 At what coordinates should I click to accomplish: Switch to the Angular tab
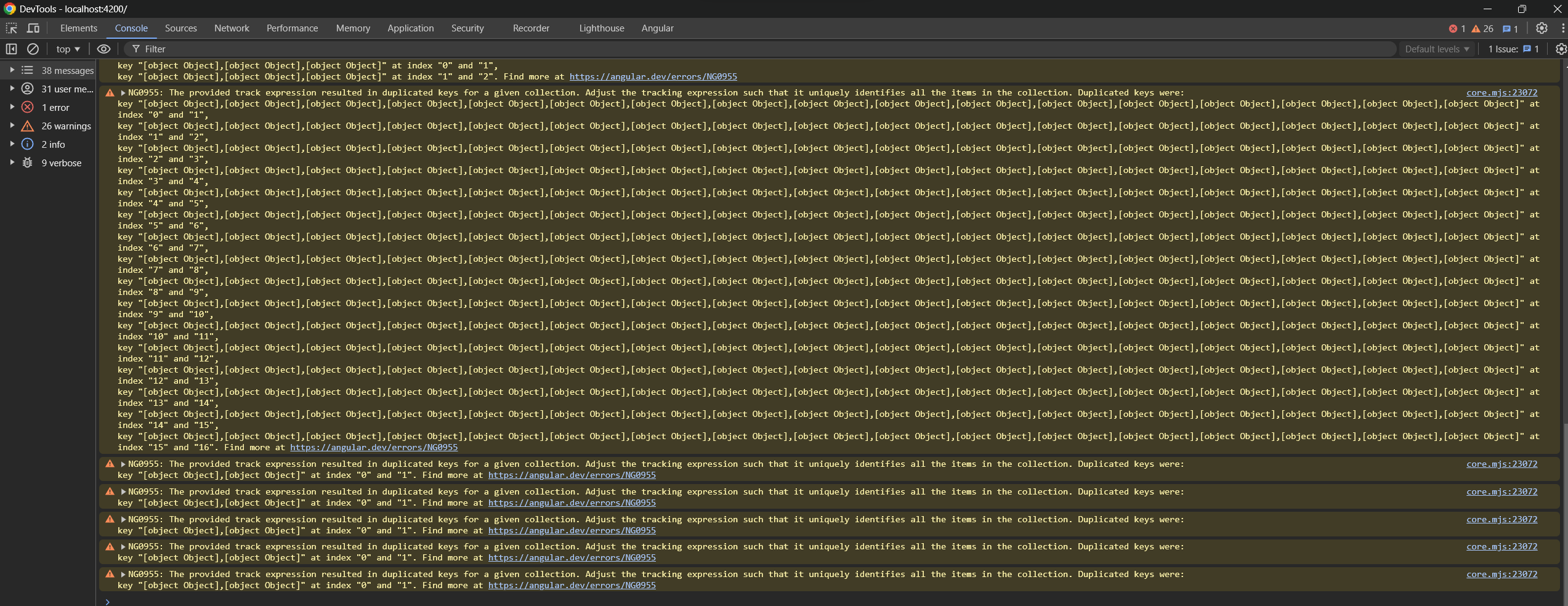point(657,28)
